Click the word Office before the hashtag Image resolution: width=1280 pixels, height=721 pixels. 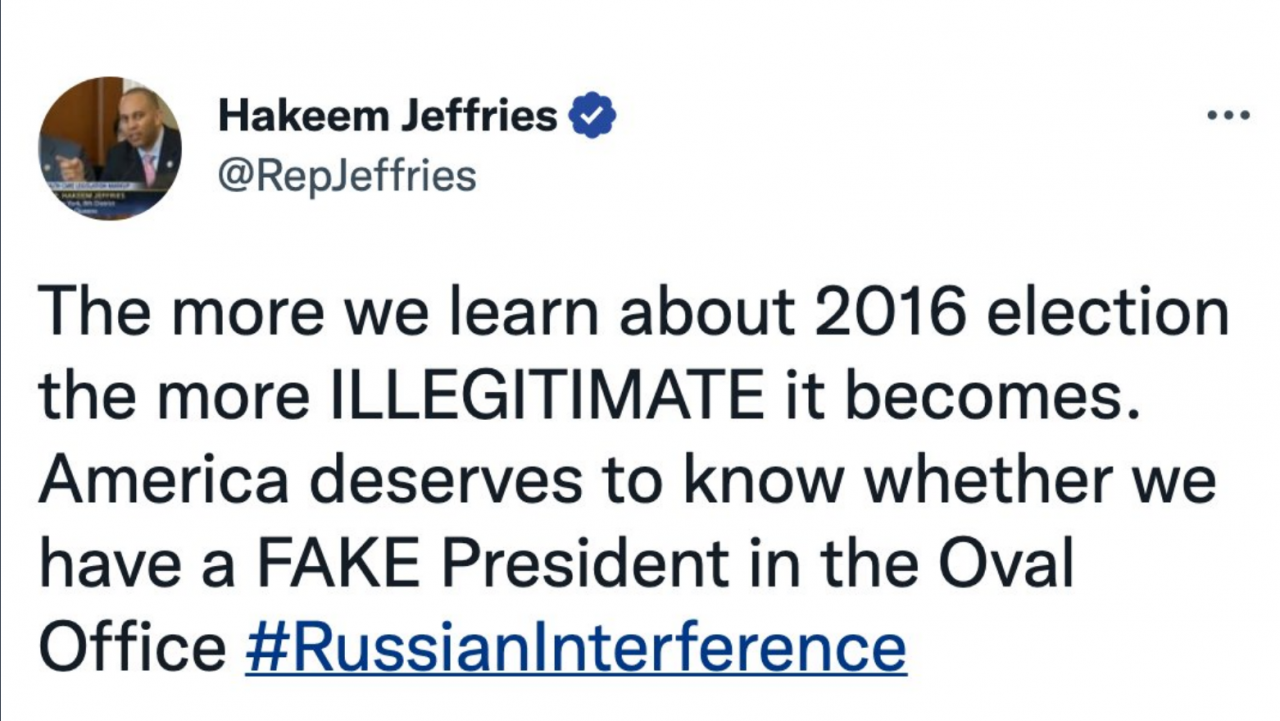click(x=132, y=647)
